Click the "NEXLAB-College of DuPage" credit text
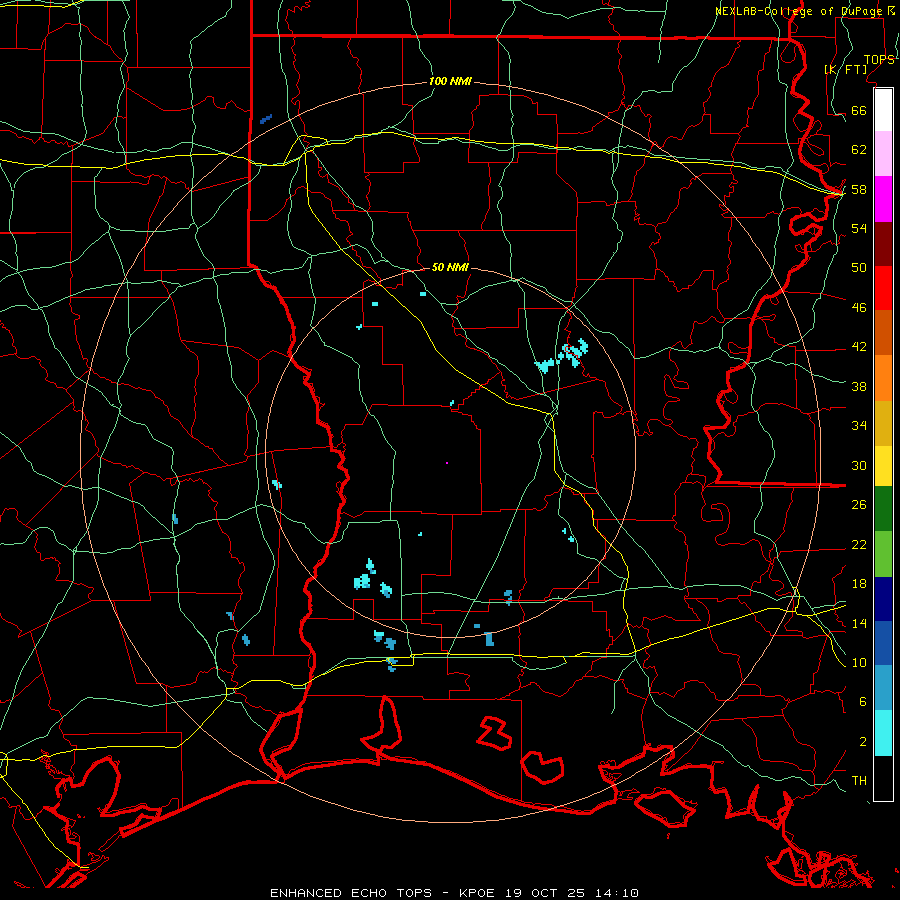 click(x=801, y=11)
